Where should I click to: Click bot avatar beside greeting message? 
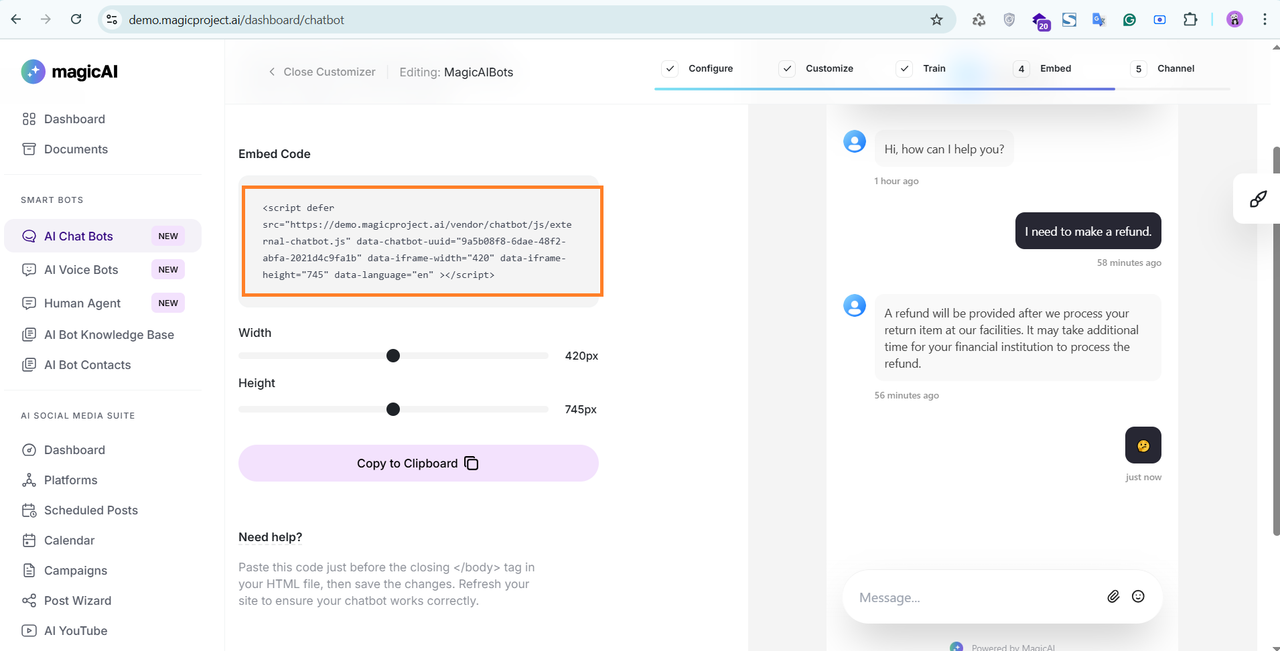click(x=855, y=141)
